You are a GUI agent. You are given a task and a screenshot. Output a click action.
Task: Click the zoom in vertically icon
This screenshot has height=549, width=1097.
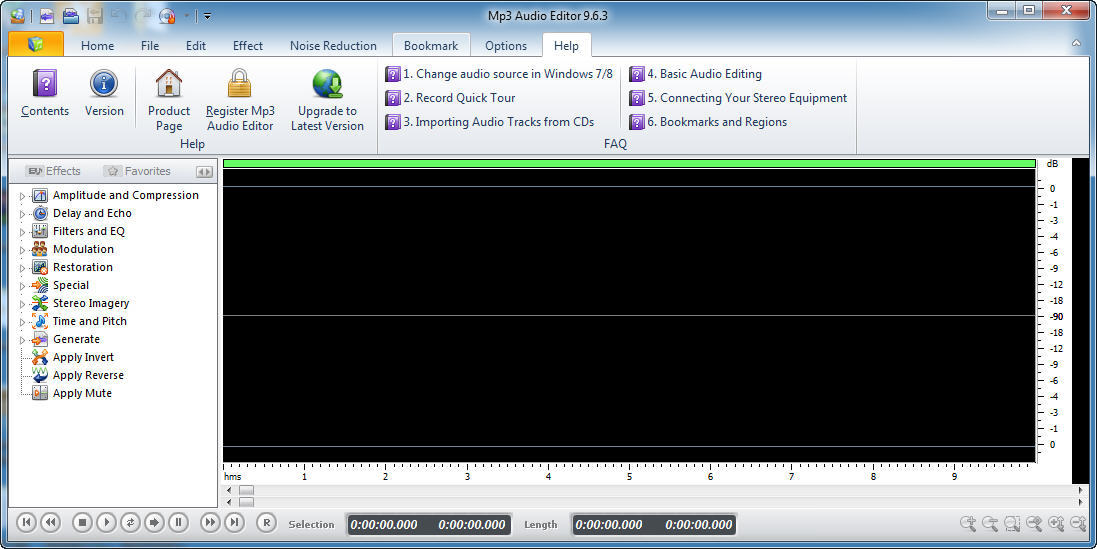(1056, 524)
